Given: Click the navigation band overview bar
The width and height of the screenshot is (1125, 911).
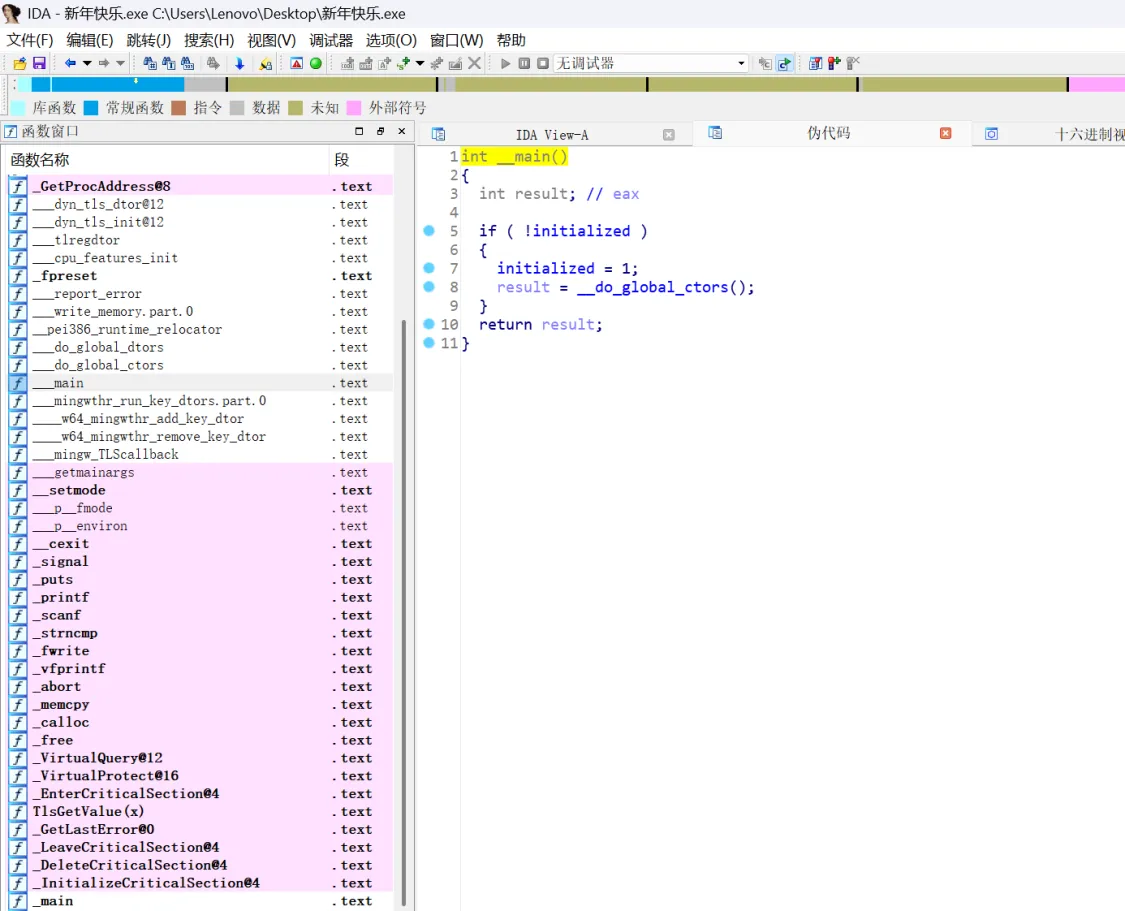Looking at the screenshot, I should (570, 84).
